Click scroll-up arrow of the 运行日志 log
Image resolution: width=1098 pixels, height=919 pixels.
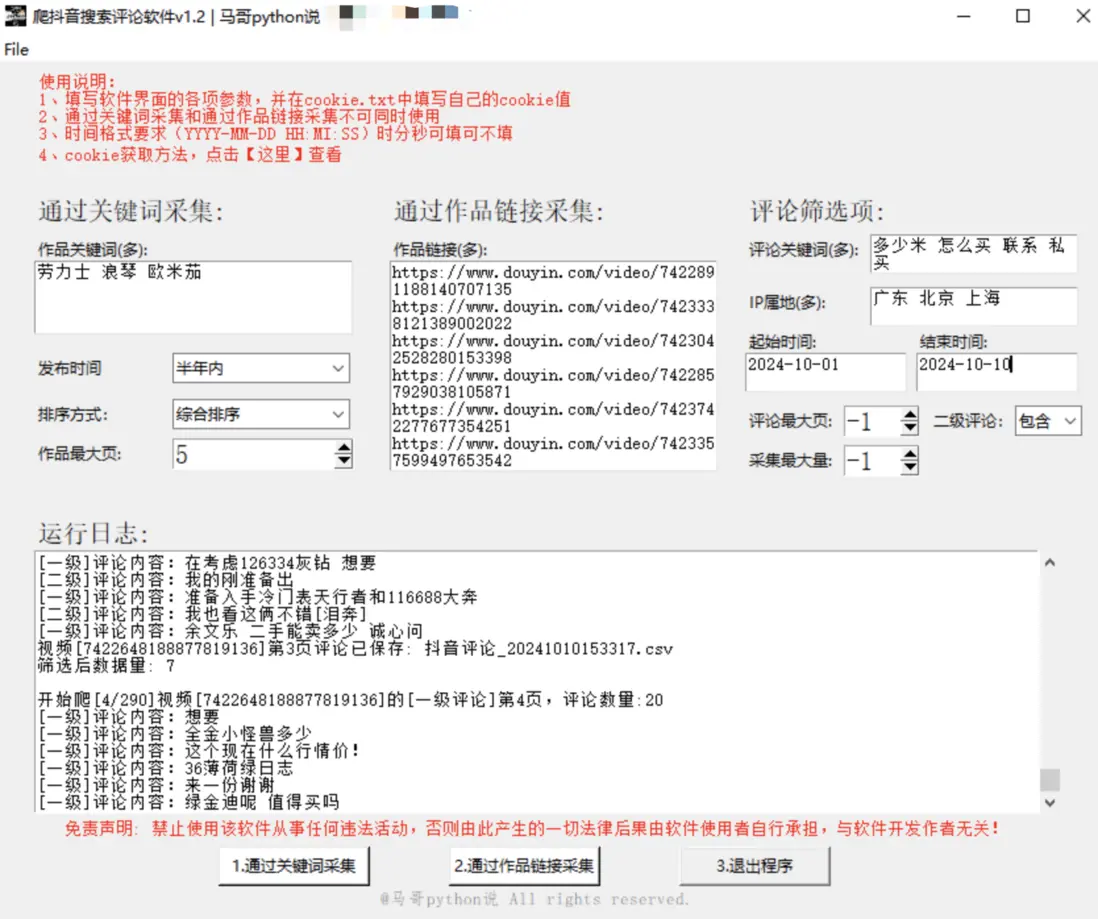1049,562
